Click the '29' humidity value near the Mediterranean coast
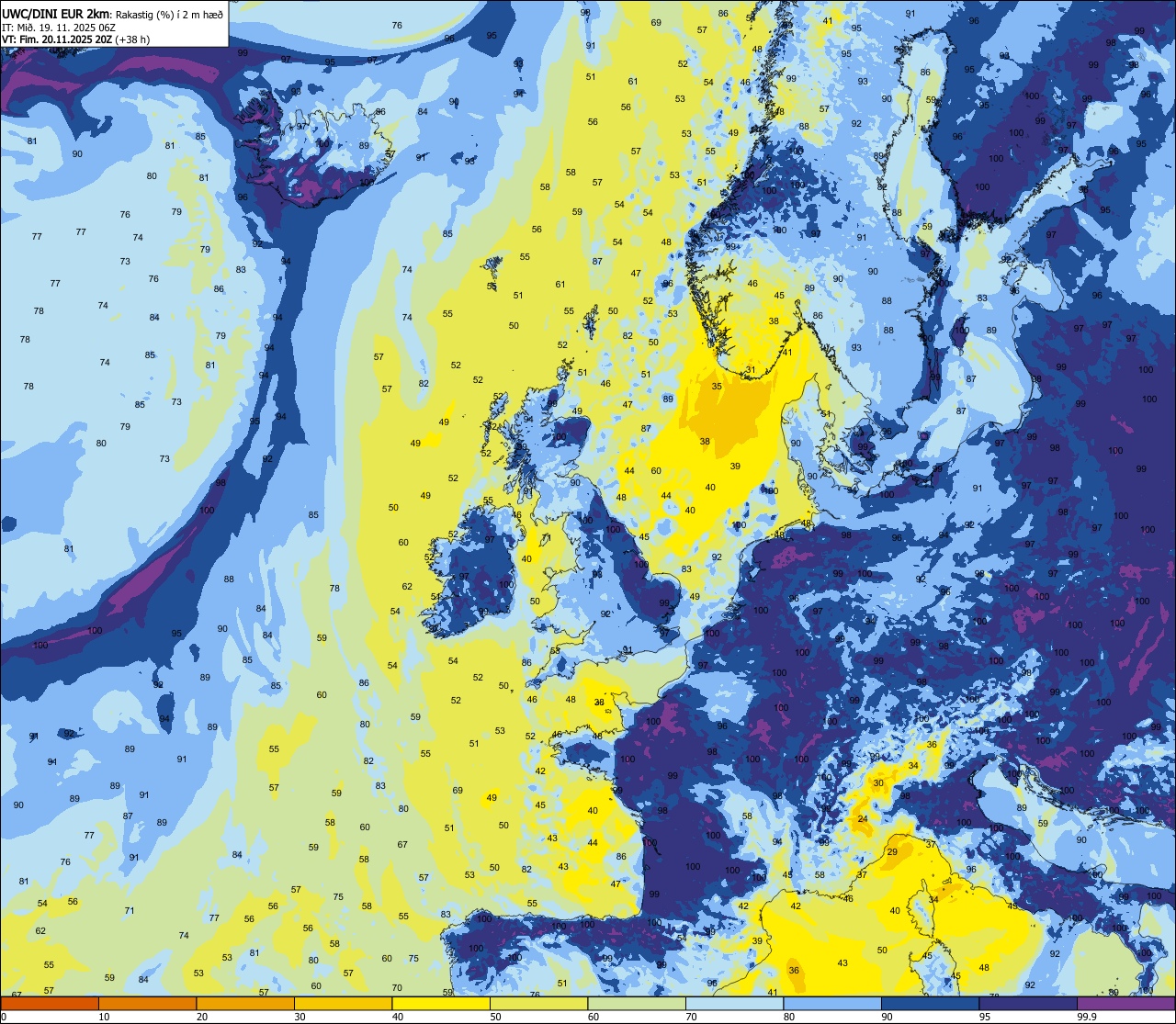Viewport: 1176px width, 1024px height. tap(892, 852)
